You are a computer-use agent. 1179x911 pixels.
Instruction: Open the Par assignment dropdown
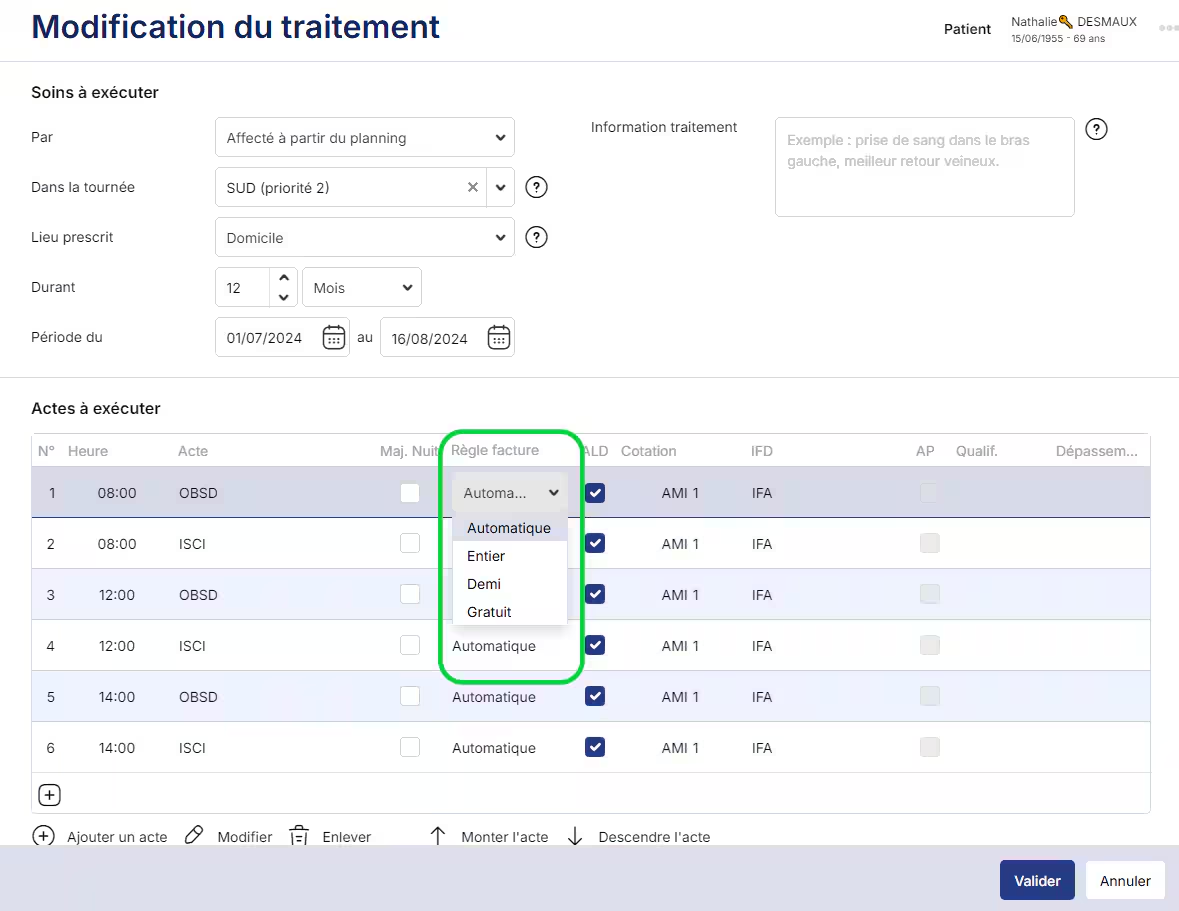pyautogui.click(x=364, y=138)
